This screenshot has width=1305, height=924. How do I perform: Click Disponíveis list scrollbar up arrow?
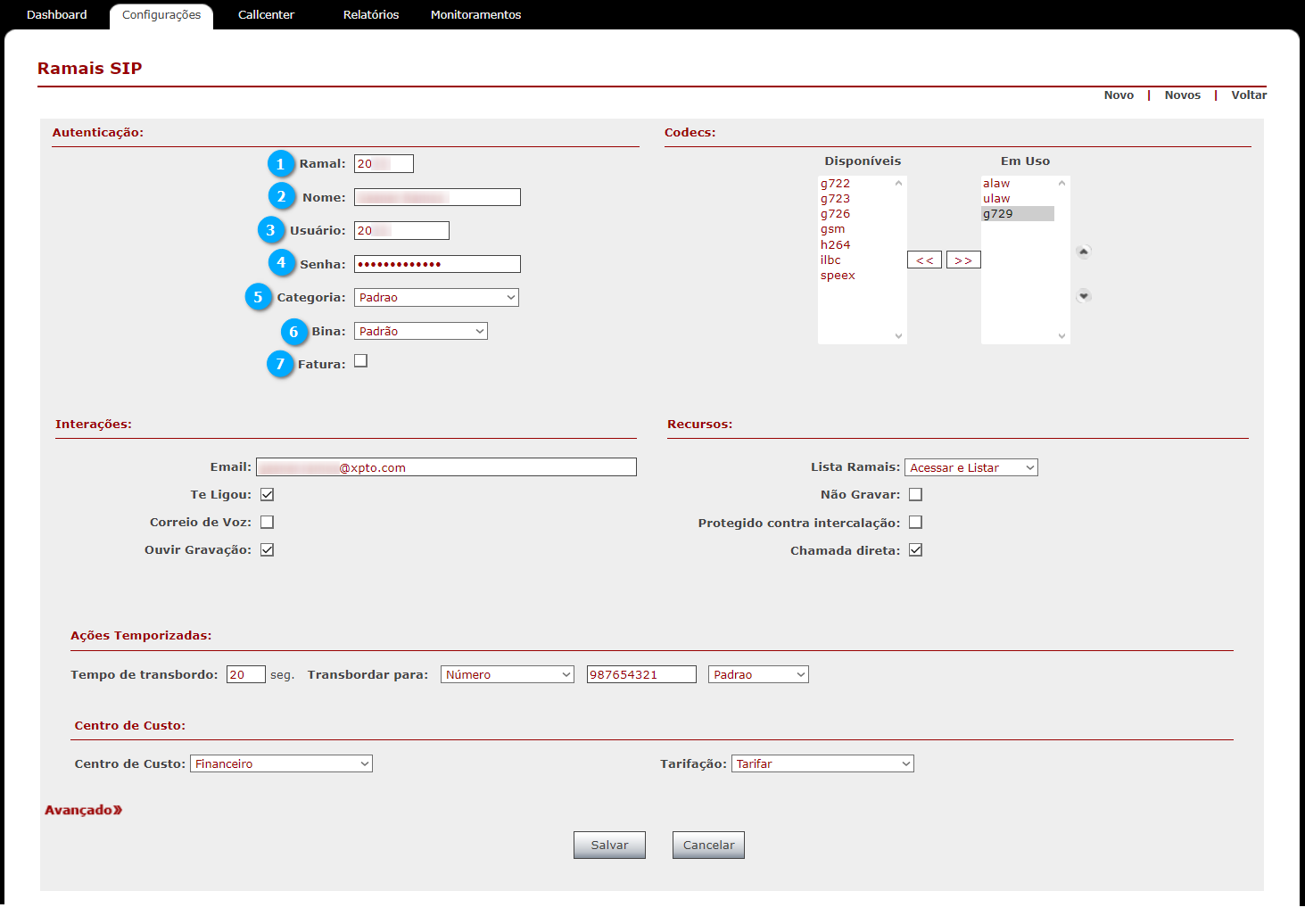tap(898, 183)
